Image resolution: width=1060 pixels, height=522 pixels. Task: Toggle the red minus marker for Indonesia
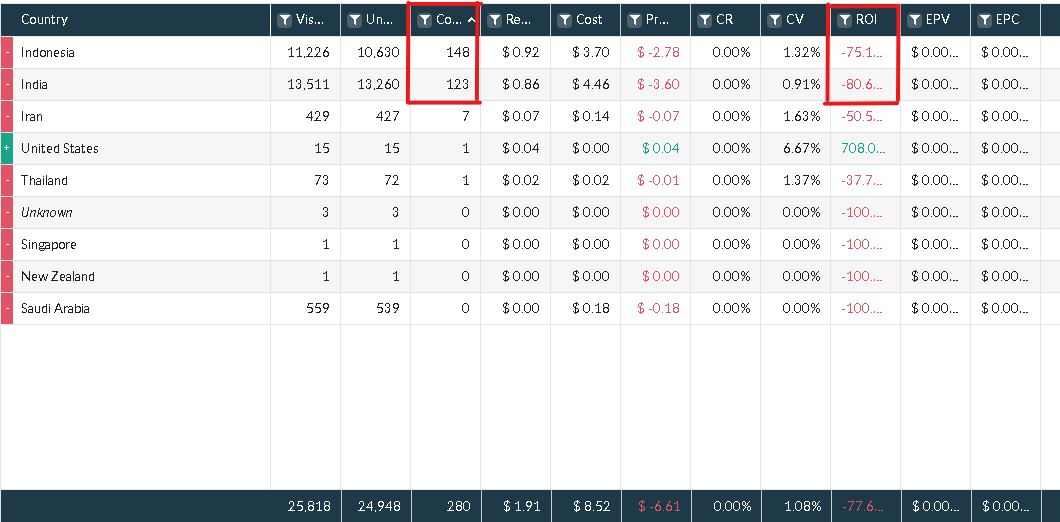click(x=7, y=52)
